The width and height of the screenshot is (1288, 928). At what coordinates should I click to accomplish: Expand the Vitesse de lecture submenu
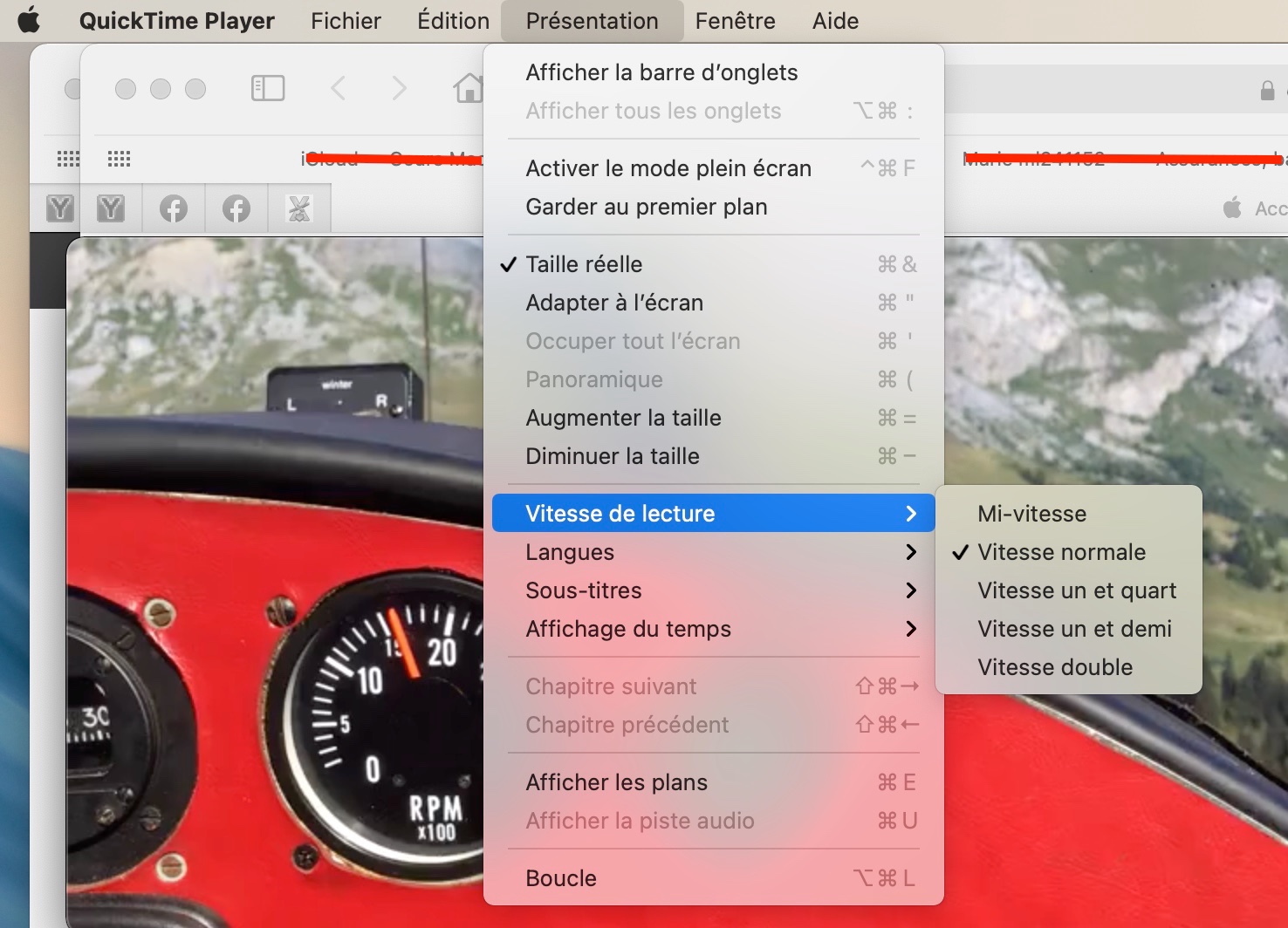tap(714, 514)
